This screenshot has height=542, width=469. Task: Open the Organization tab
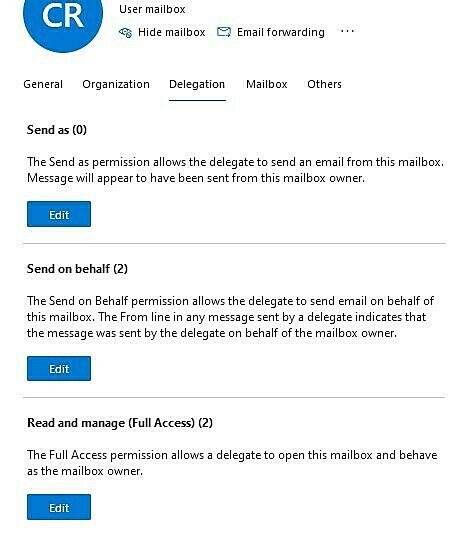(116, 84)
